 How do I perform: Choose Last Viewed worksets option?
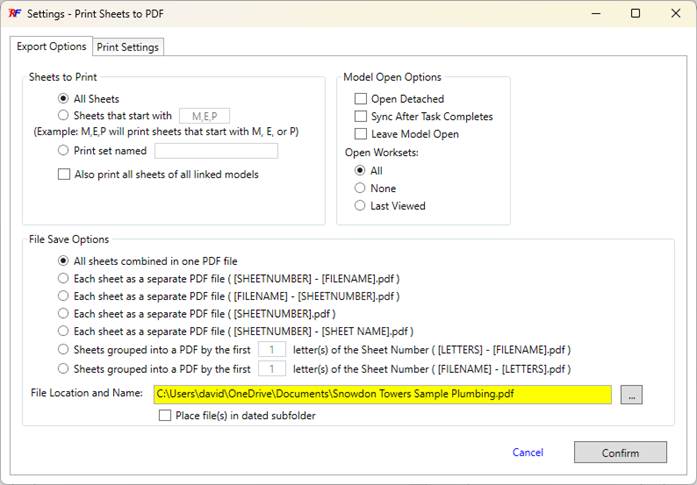coord(360,206)
